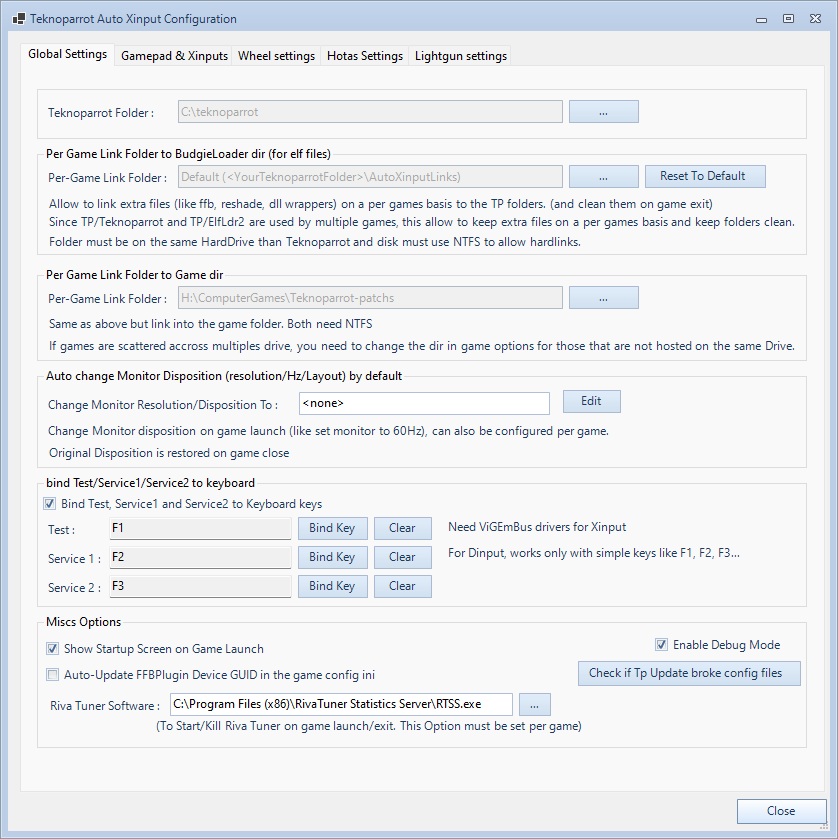Click the Teknoparrot-patchs folder path field
This screenshot has width=838, height=839.
coord(370,298)
